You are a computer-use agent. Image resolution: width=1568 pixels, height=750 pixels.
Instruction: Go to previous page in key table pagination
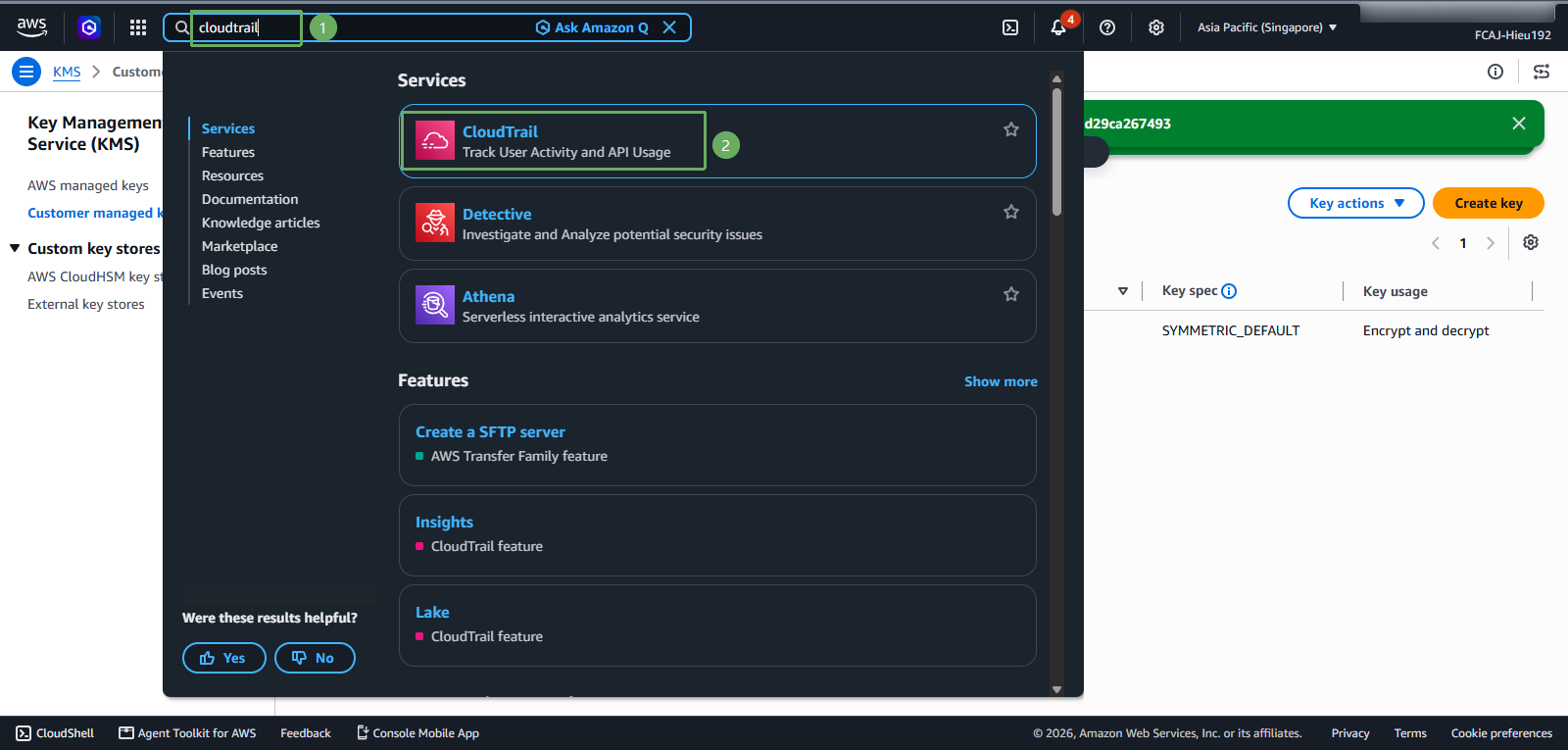[x=1436, y=243]
